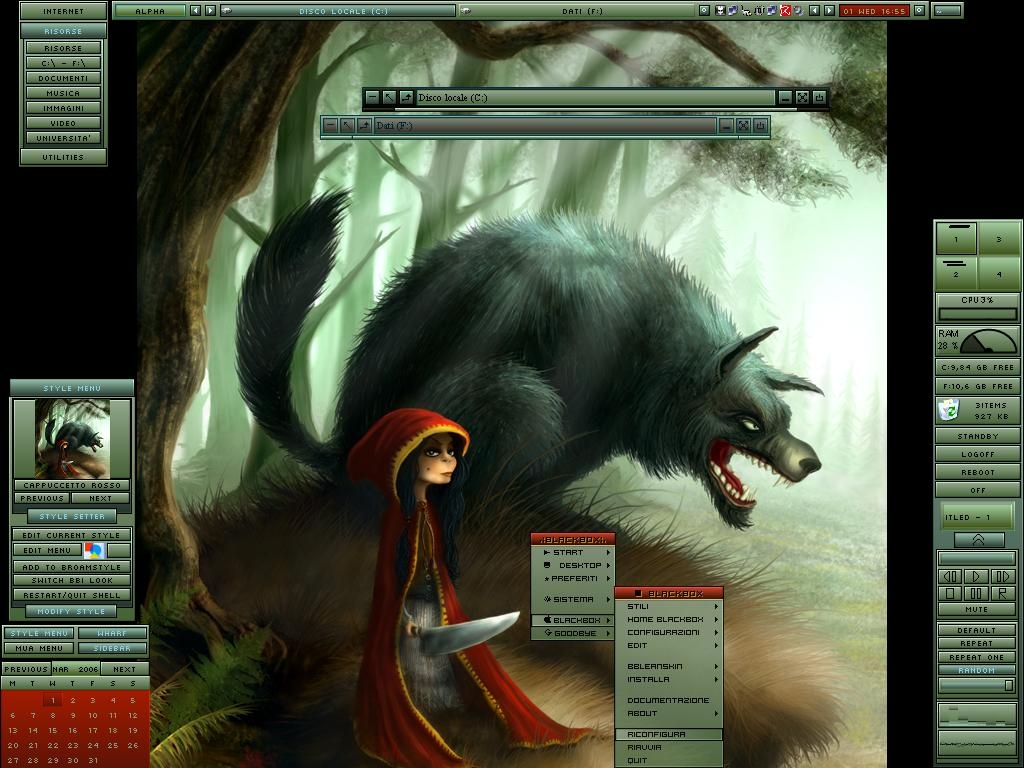Switch to workspace 1 in the pager
The height and width of the screenshot is (768, 1024).
coord(956,238)
